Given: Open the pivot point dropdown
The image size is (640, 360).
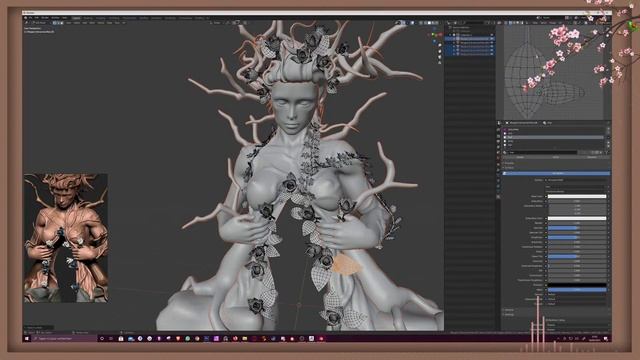Looking at the screenshot, I should (x=227, y=23).
